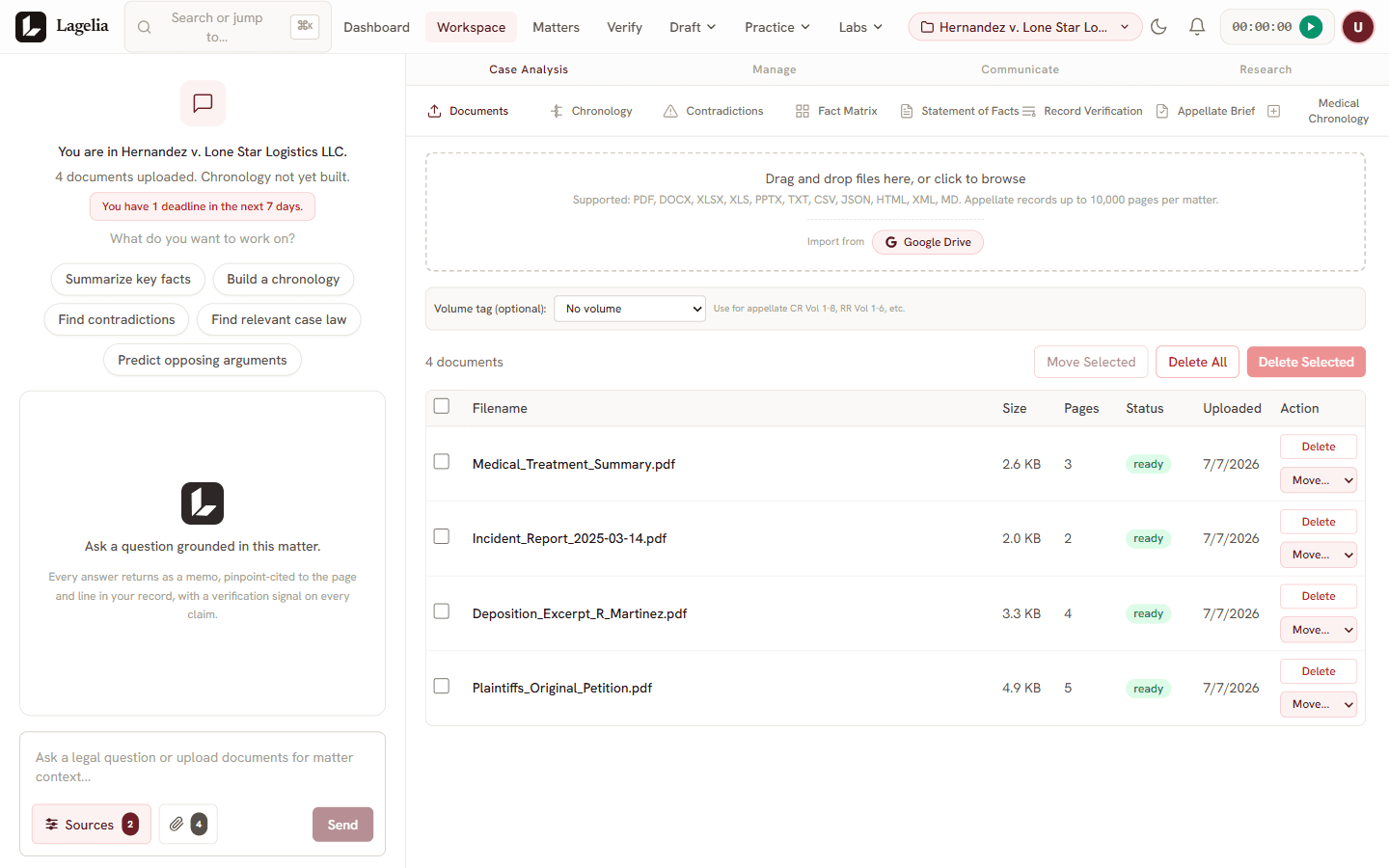Click the Statement of Facts document icon
The image size is (1389, 868).
tap(907, 111)
